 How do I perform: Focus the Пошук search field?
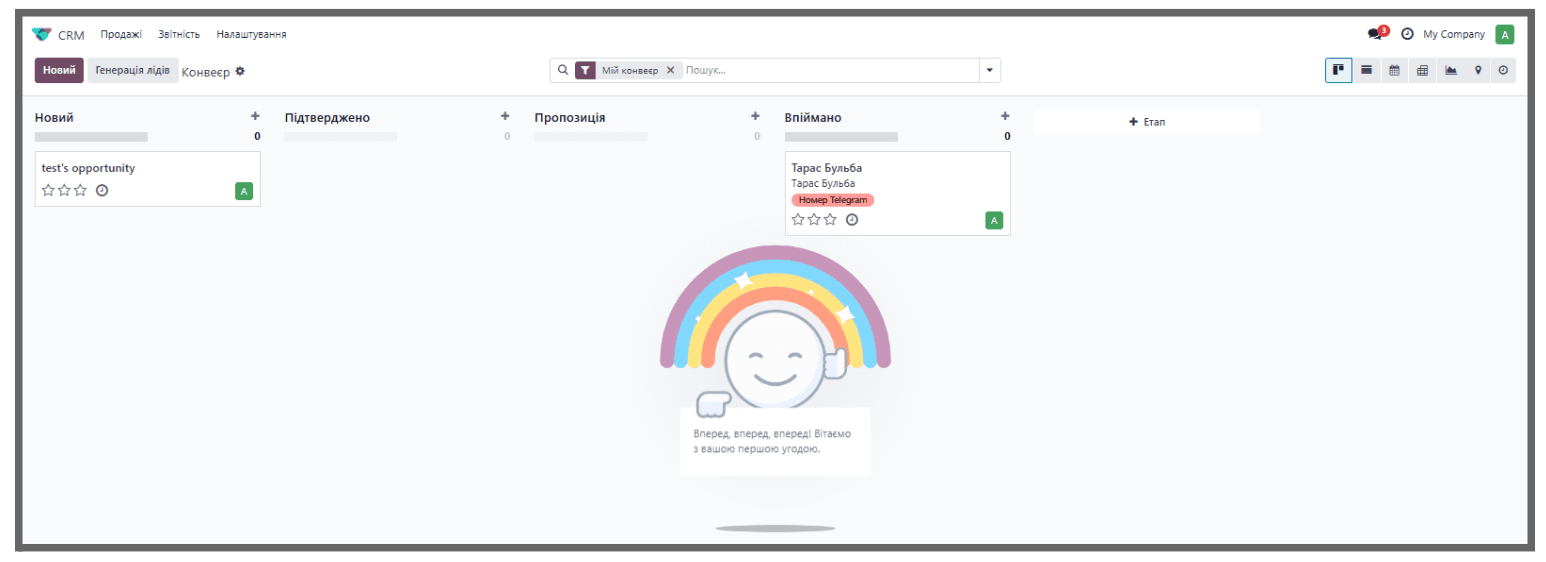pyautogui.click(x=830, y=70)
